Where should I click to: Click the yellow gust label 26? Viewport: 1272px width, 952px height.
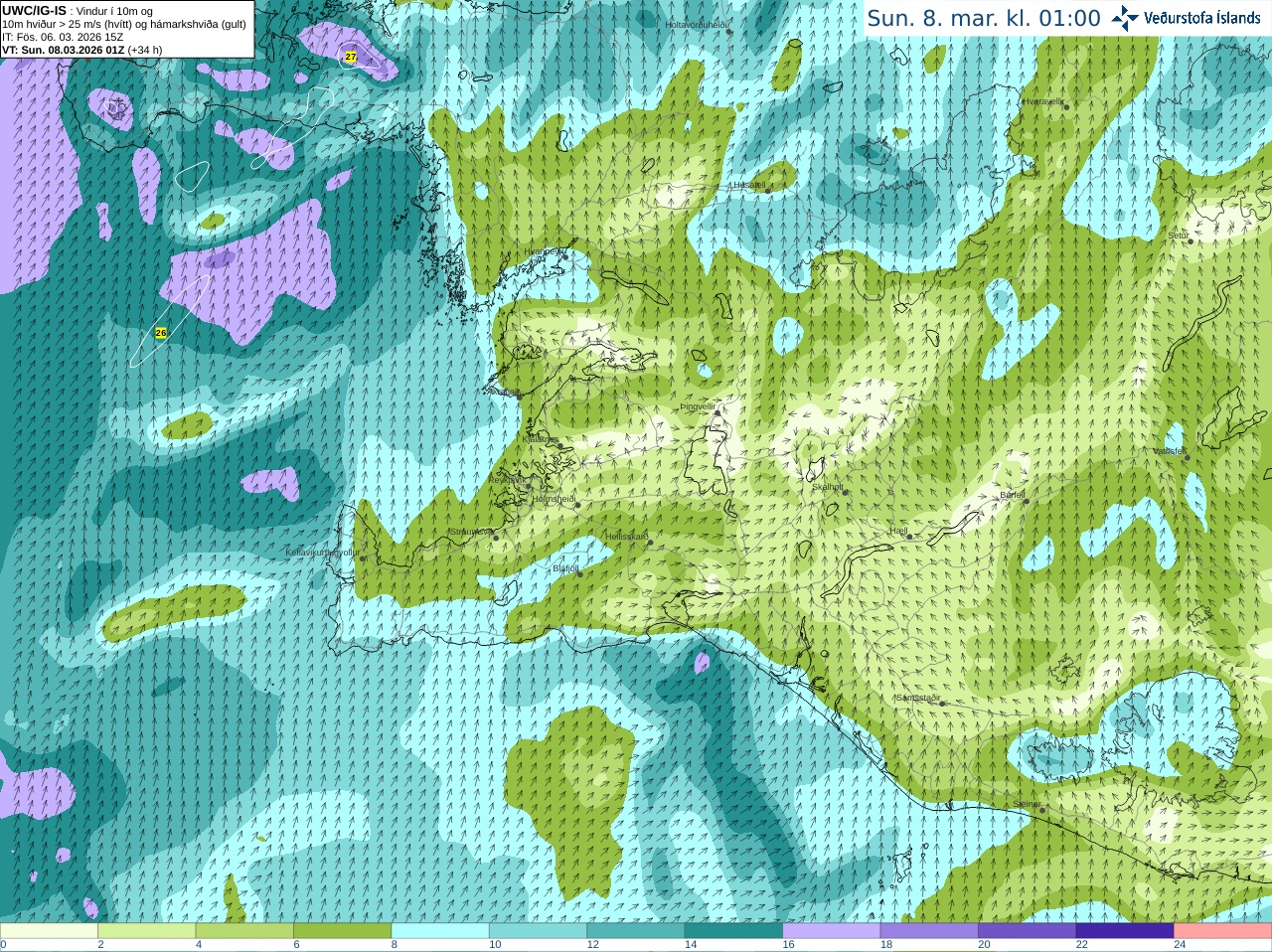pyautogui.click(x=161, y=333)
